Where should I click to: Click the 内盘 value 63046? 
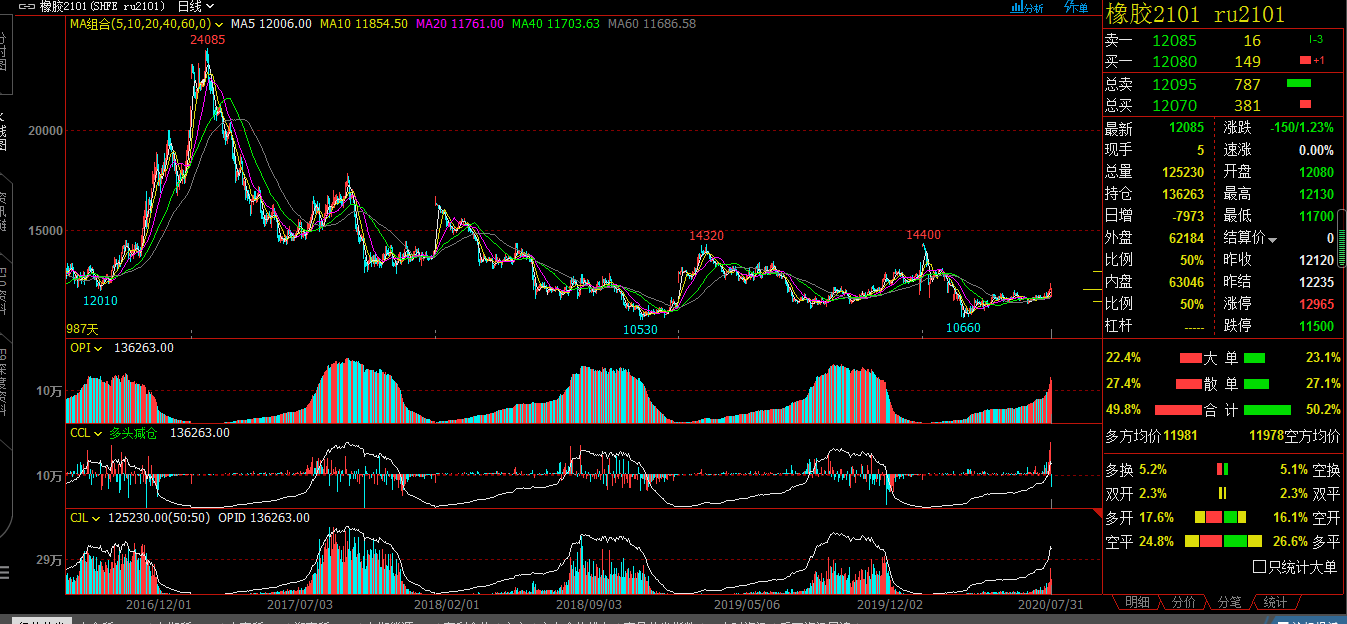[x=1187, y=282]
